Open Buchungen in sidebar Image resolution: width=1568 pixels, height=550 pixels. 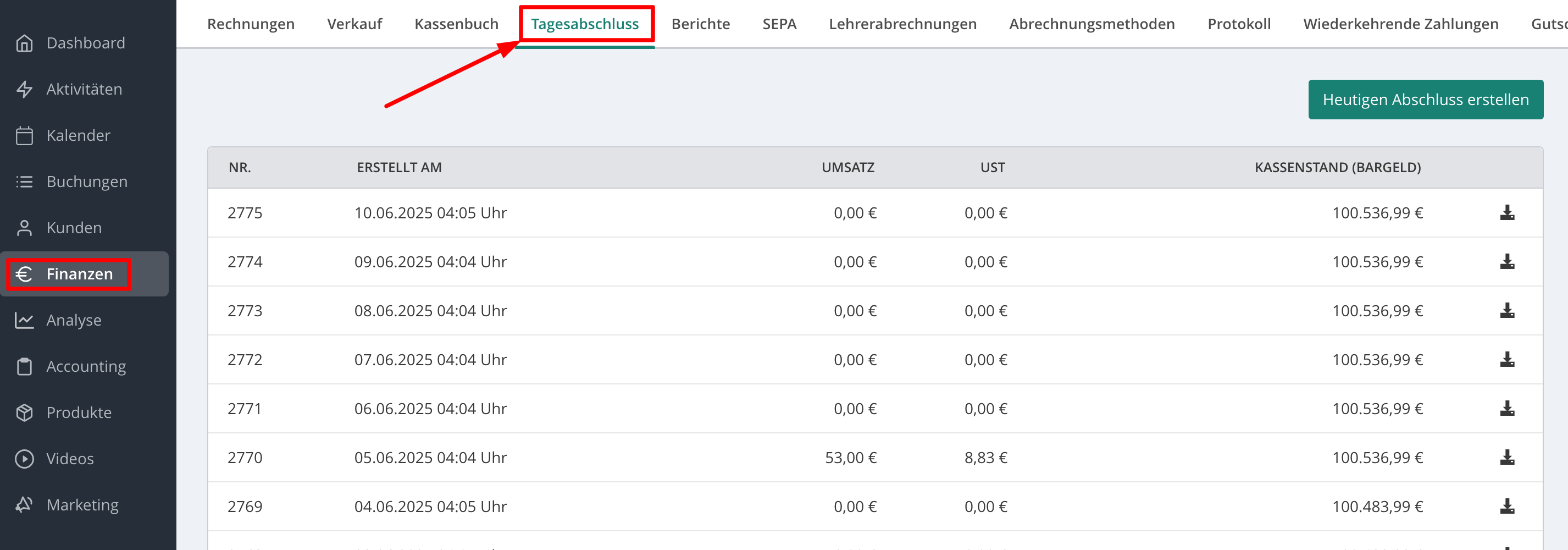click(x=87, y=182)
